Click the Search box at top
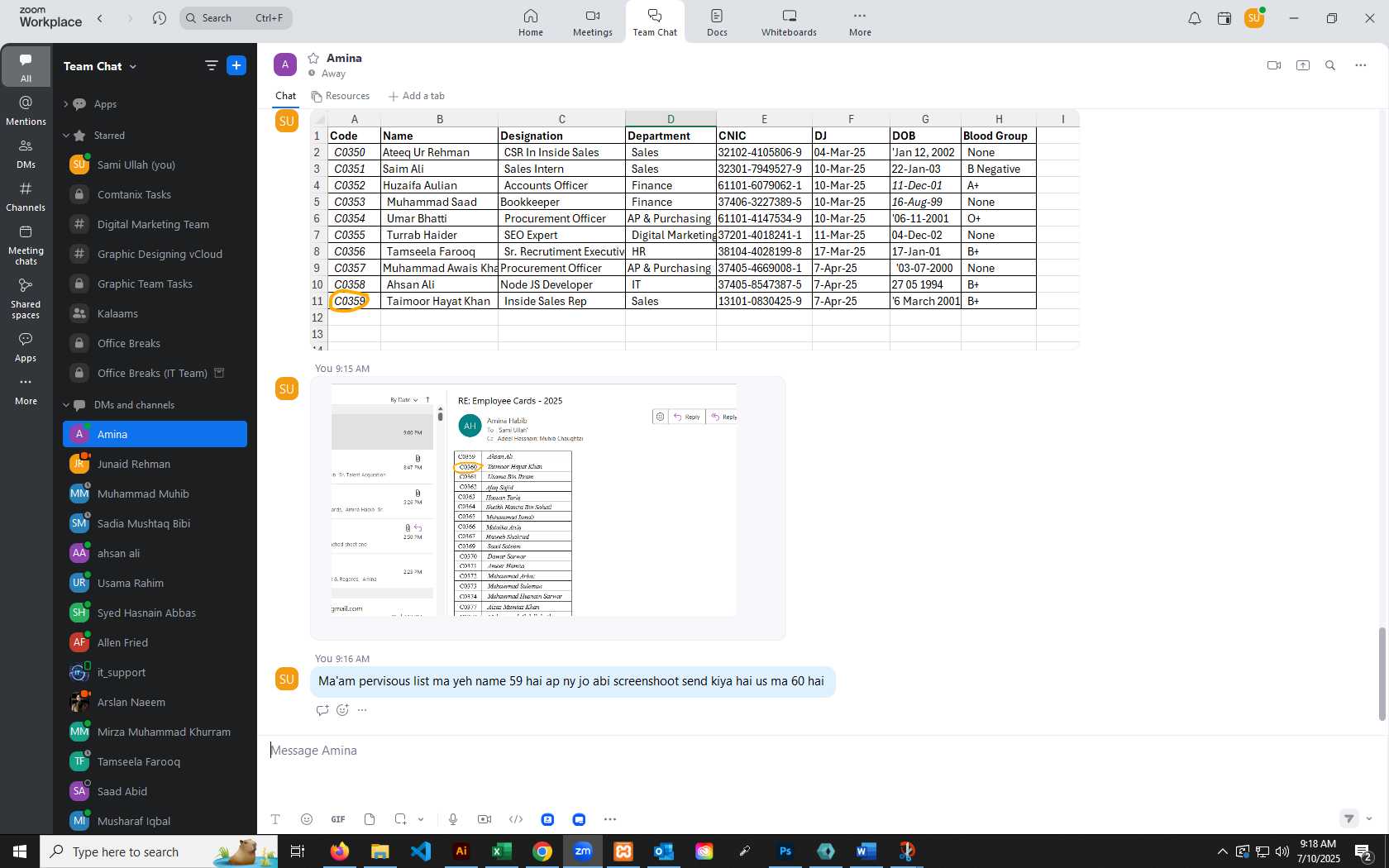Screen dimensions: 1389x868 (236, 18)
